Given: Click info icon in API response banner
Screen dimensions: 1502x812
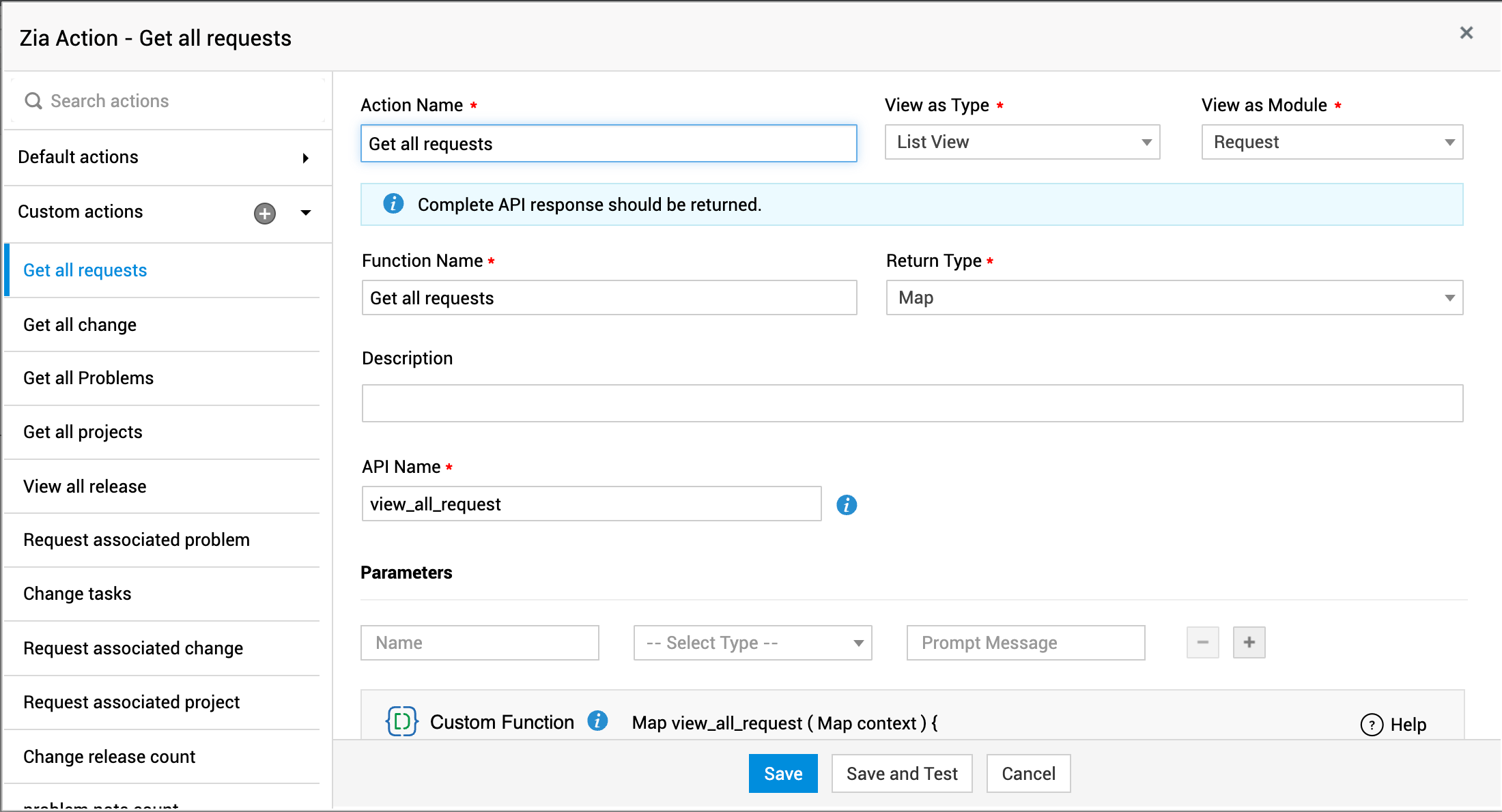Looking at the screenshot, I should 393,203.
